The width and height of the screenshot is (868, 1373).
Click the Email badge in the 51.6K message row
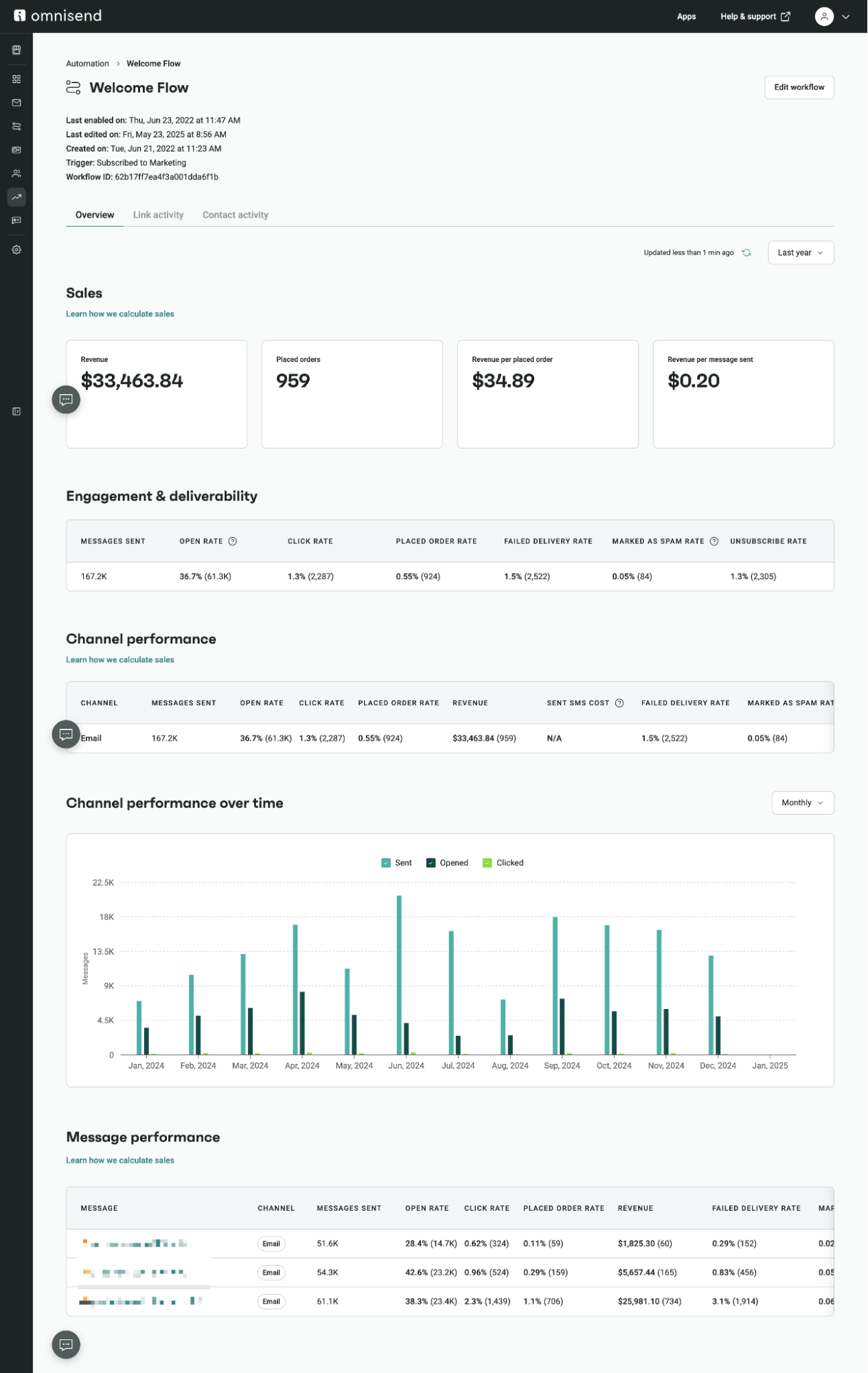point(271,1244)
